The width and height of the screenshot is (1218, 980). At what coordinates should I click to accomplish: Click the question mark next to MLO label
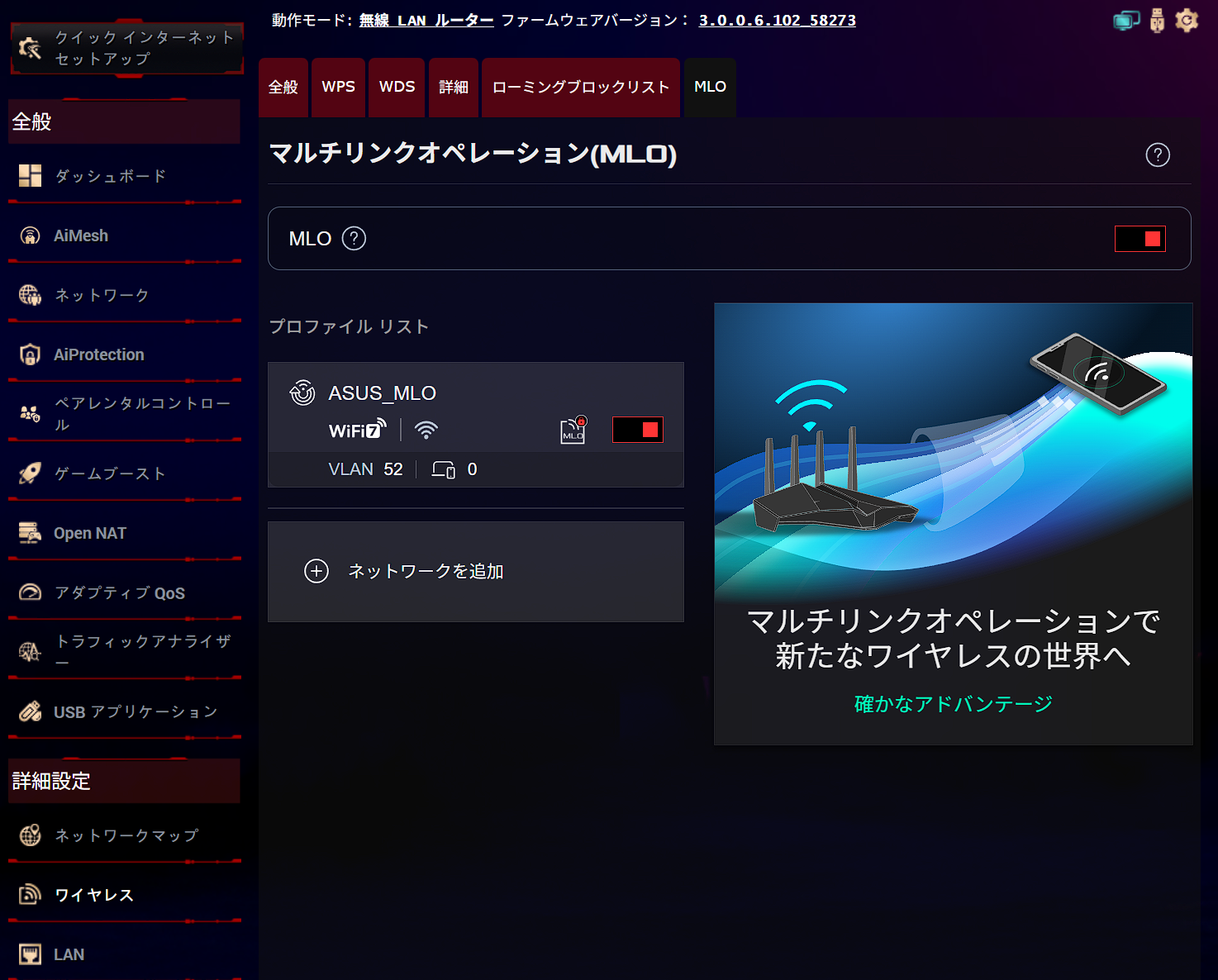pyautogui.click(x=354, y=239)
